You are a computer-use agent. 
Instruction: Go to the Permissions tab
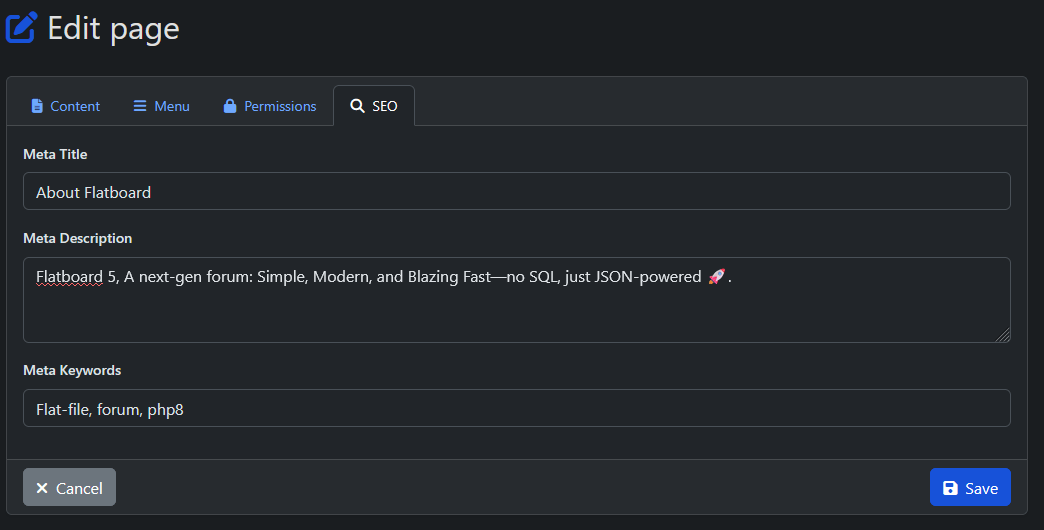click(x=280, y=106)
